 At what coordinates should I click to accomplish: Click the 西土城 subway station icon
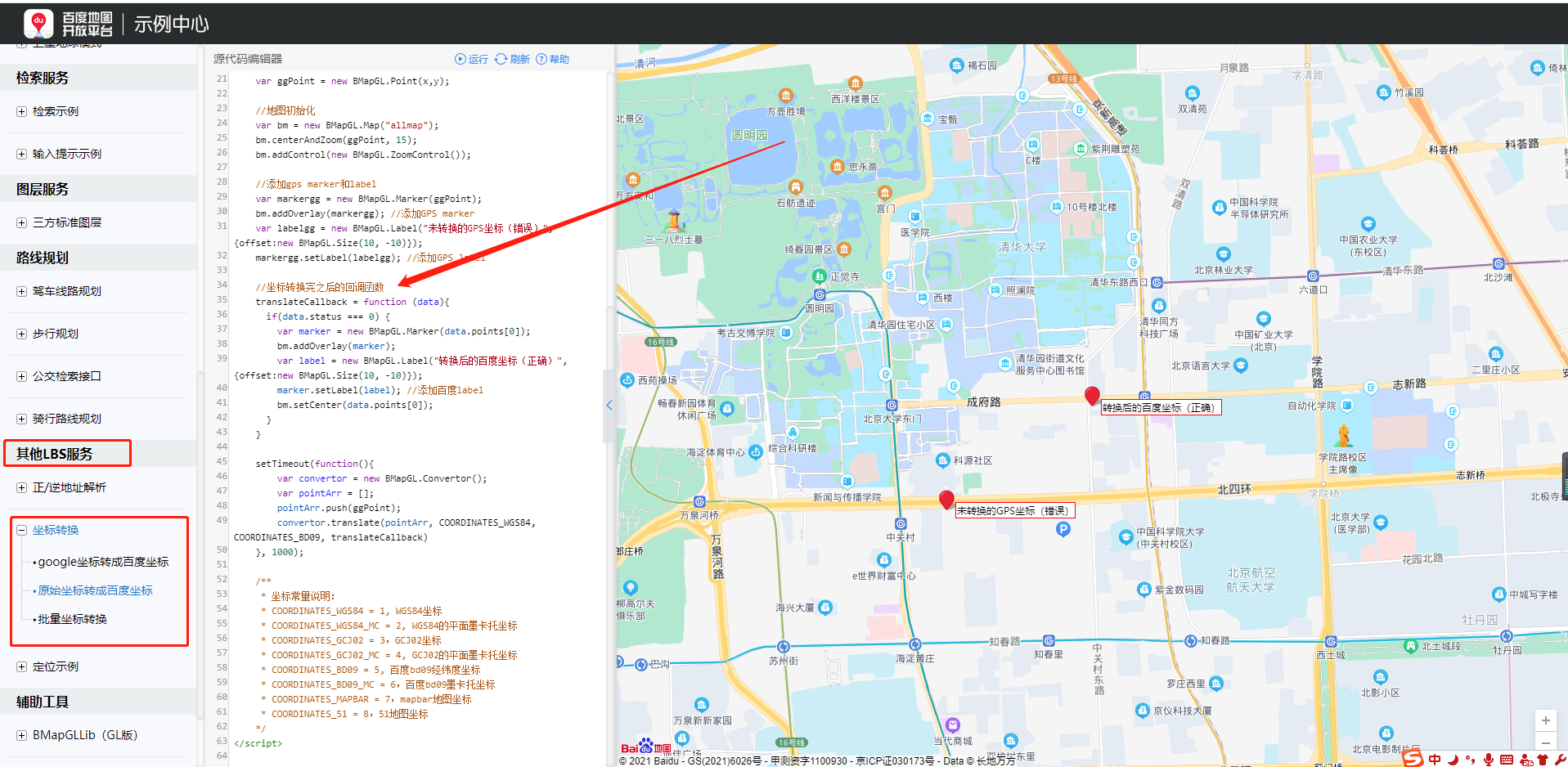1331,642
